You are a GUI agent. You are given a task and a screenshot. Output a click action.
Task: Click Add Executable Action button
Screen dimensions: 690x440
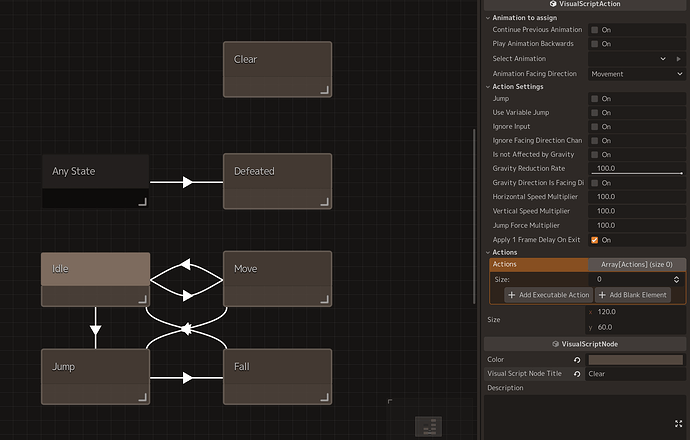[549, 295]
